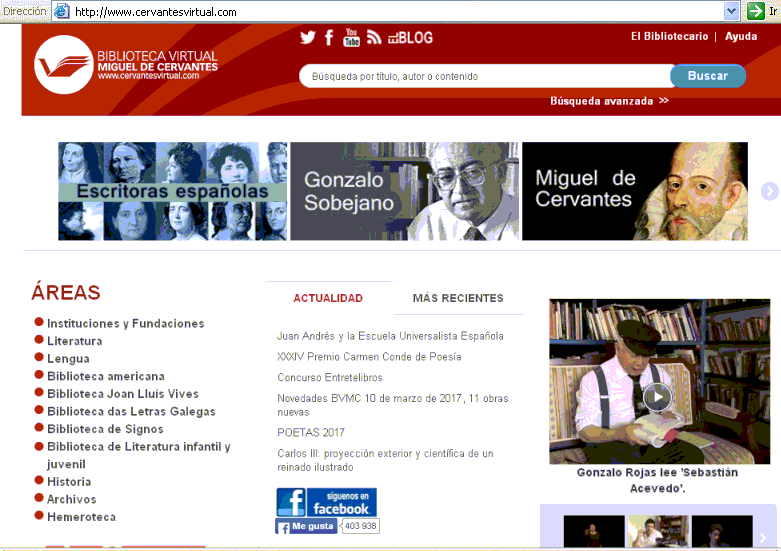
Task: Open the Lengua area
Action: 68,359
